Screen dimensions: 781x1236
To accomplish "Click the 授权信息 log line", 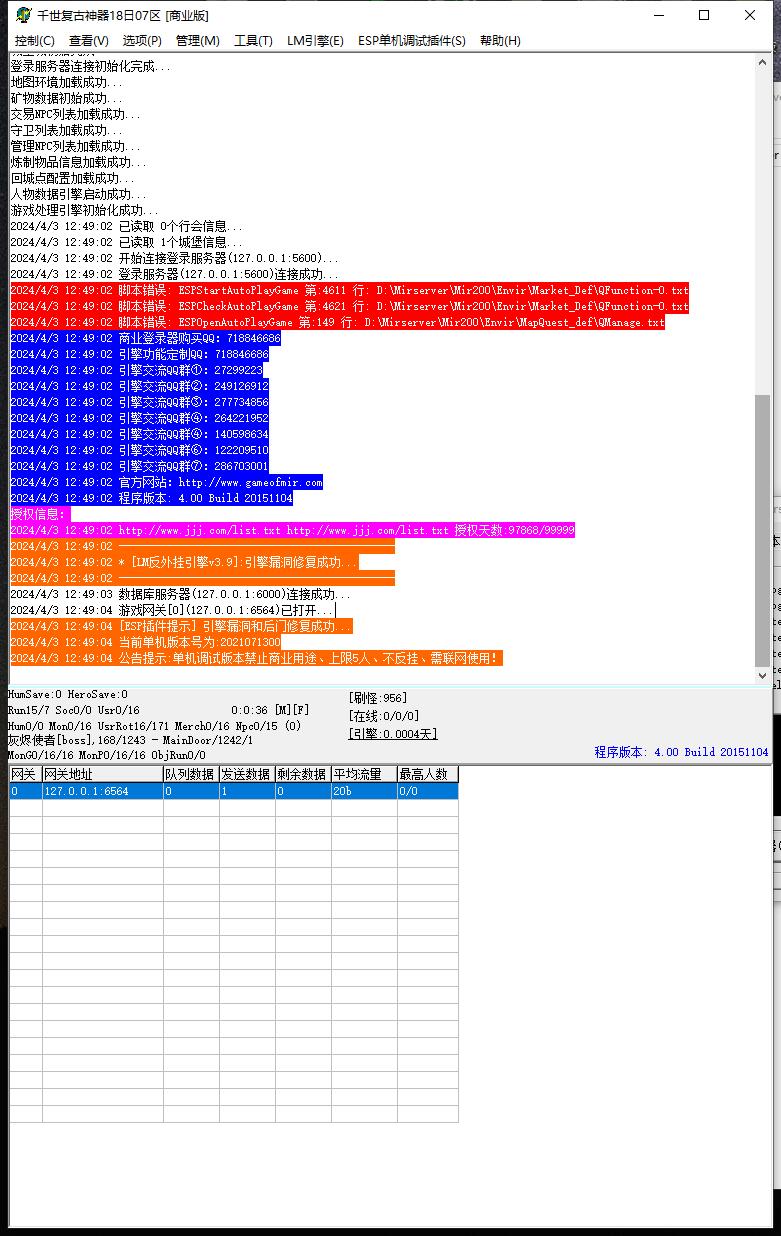I will click(x=40, y=514).
